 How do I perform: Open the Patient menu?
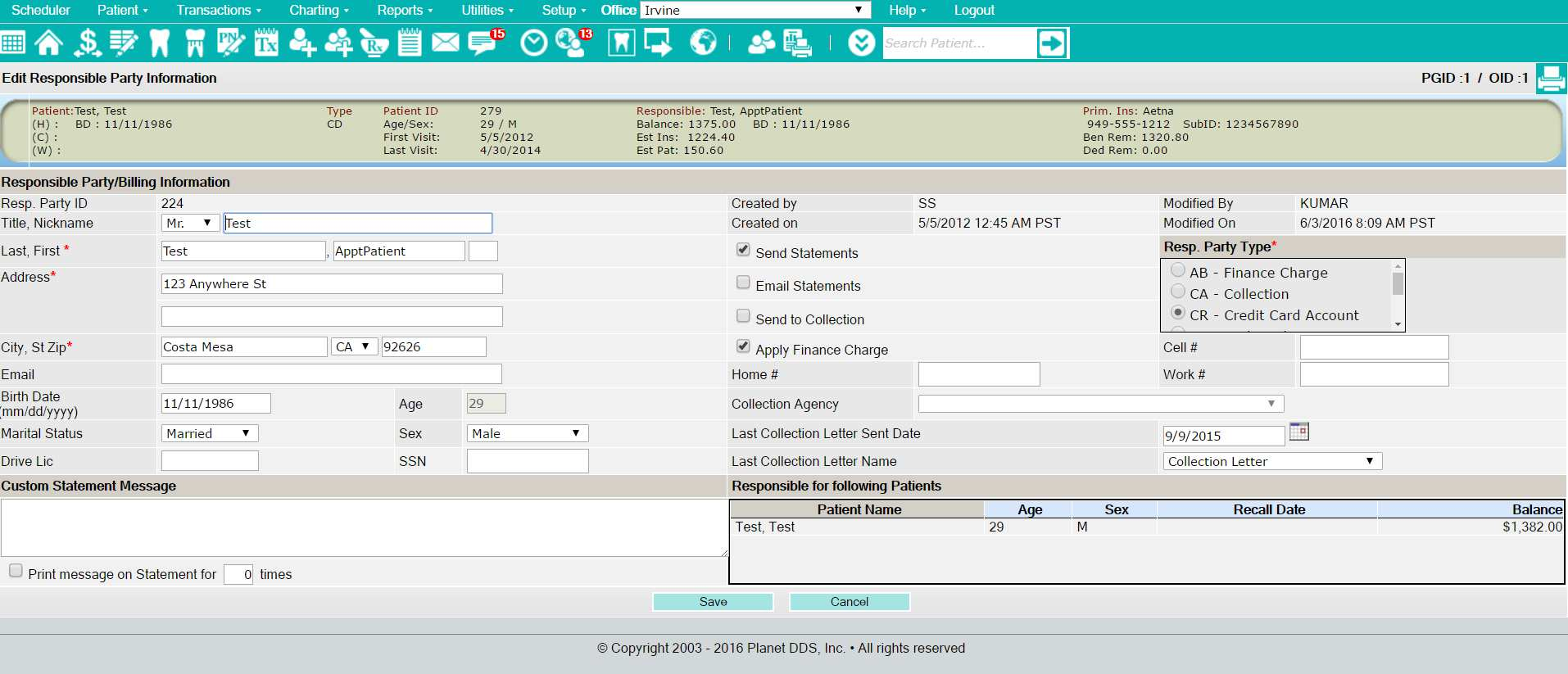tap(122, 10)
